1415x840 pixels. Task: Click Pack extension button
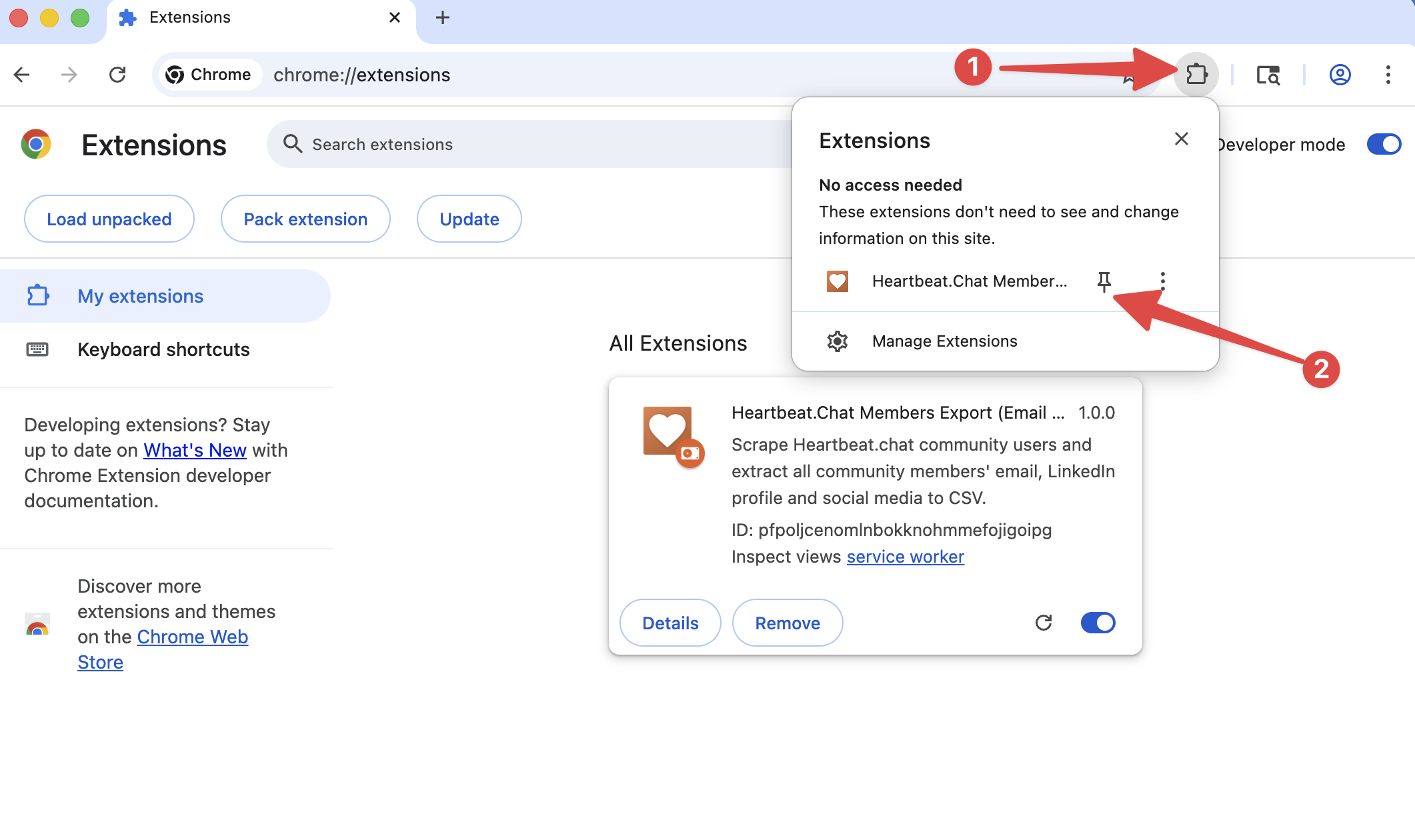(305, 219)
